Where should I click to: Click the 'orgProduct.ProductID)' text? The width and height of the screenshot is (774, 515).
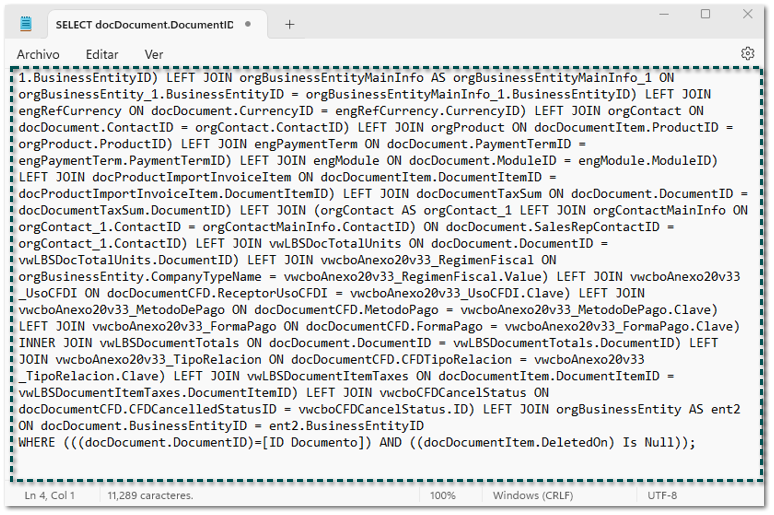[x=95, y=144]
